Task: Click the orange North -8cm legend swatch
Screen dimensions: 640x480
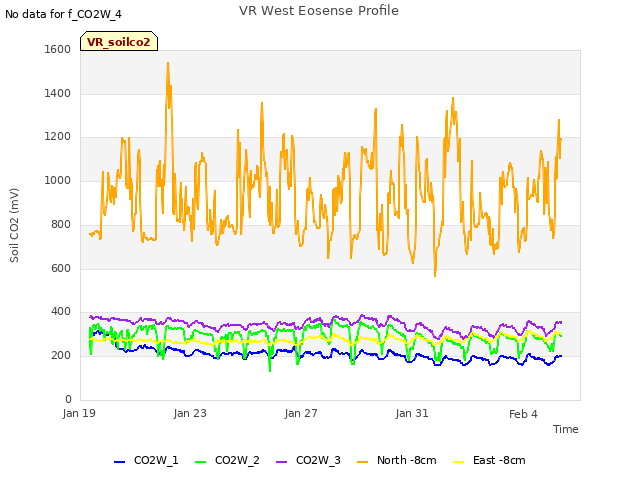Action: [362, 462]
